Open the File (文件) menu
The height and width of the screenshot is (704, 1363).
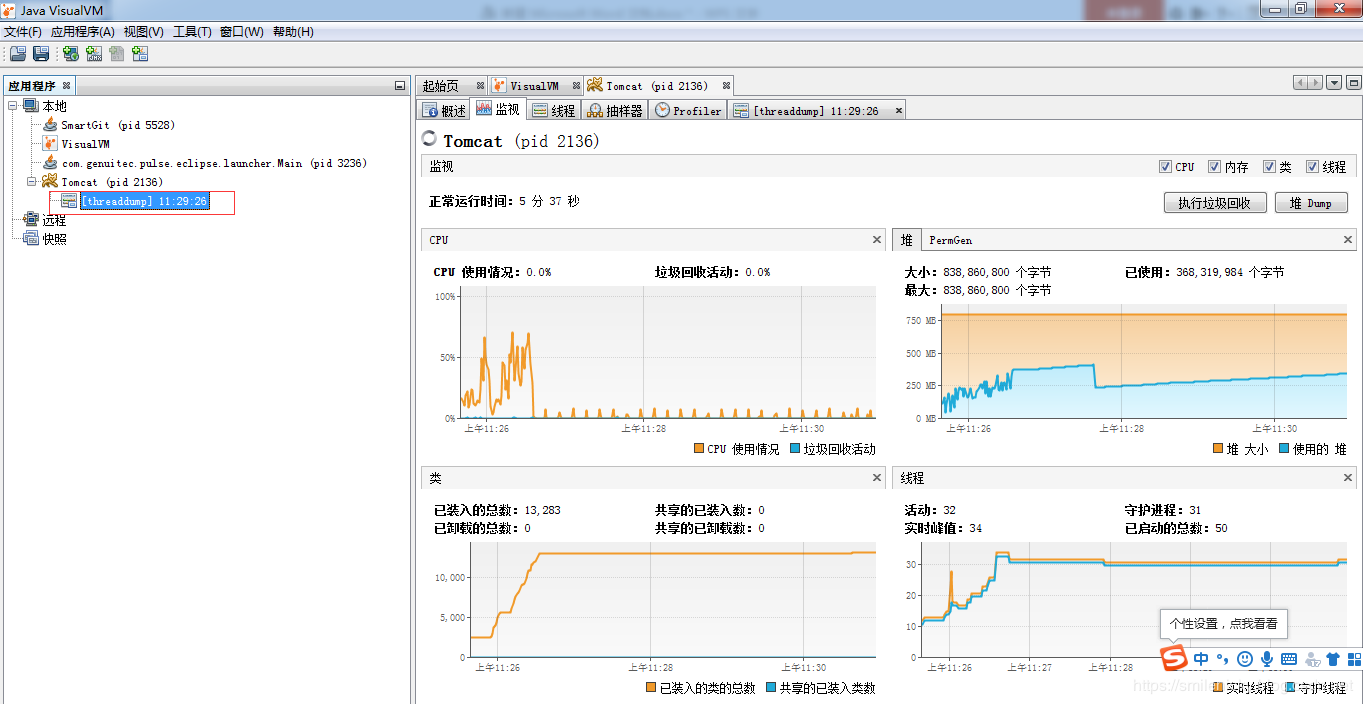coord(23,32)
